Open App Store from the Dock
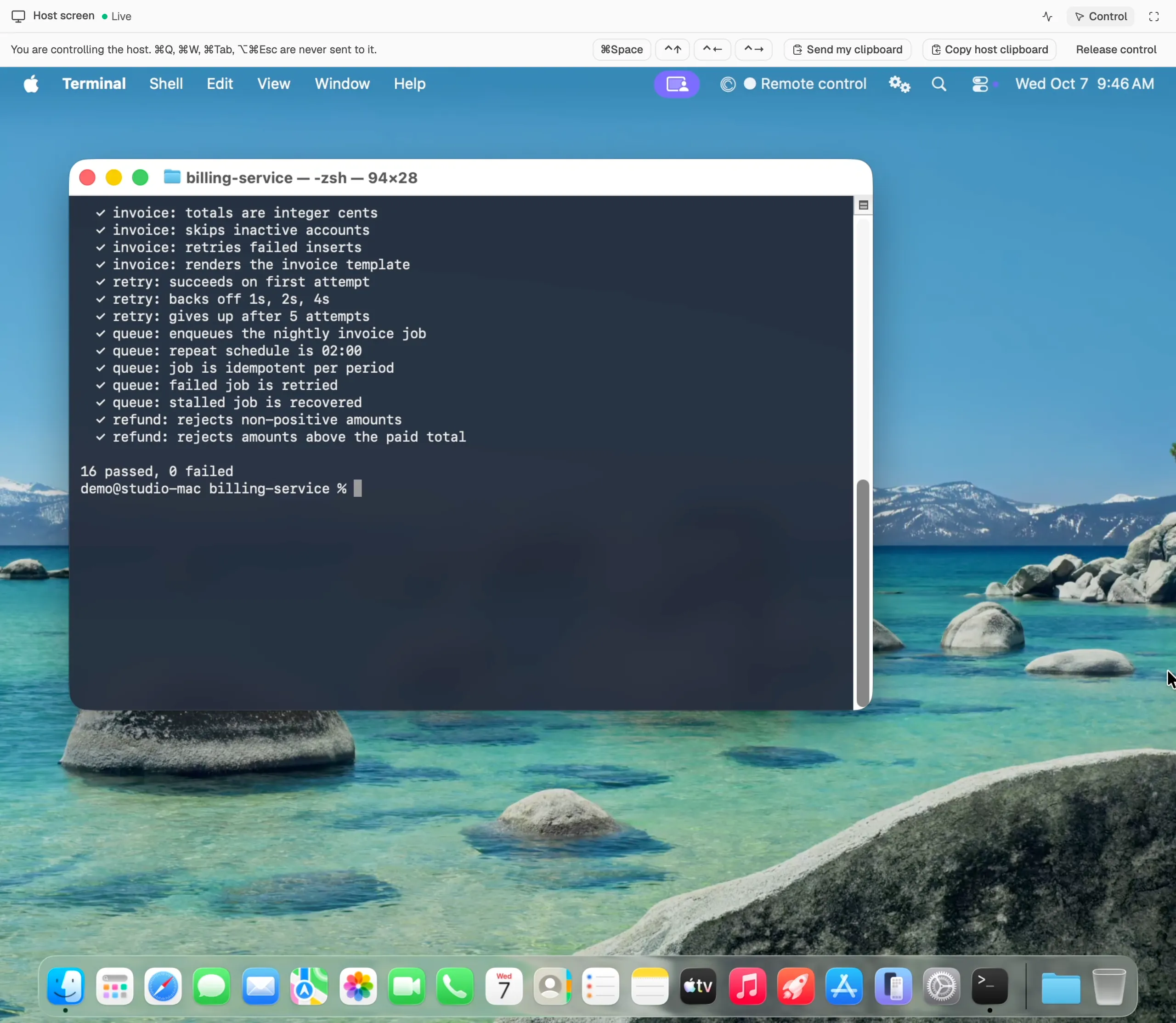The image size is (1176, 1023). [844, 986]
